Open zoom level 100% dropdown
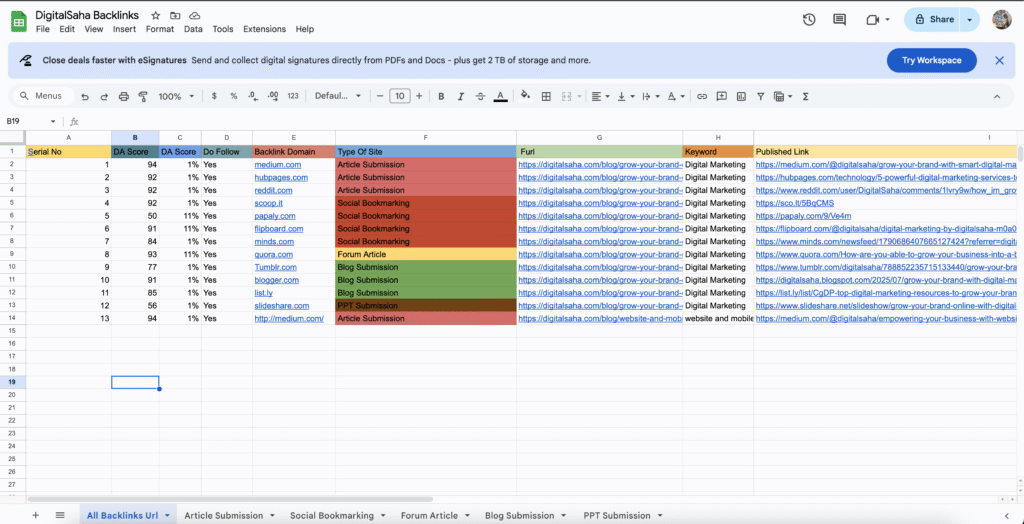Image resolution: width=1024 pixels, height=524 pixels. point(176,96)
